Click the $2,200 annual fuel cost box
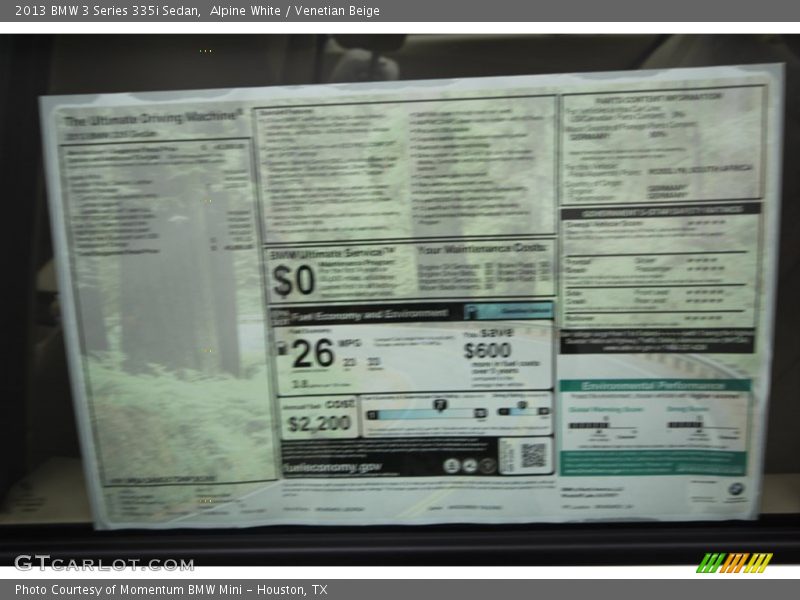The image size is (800, 600). coord(319,423)
